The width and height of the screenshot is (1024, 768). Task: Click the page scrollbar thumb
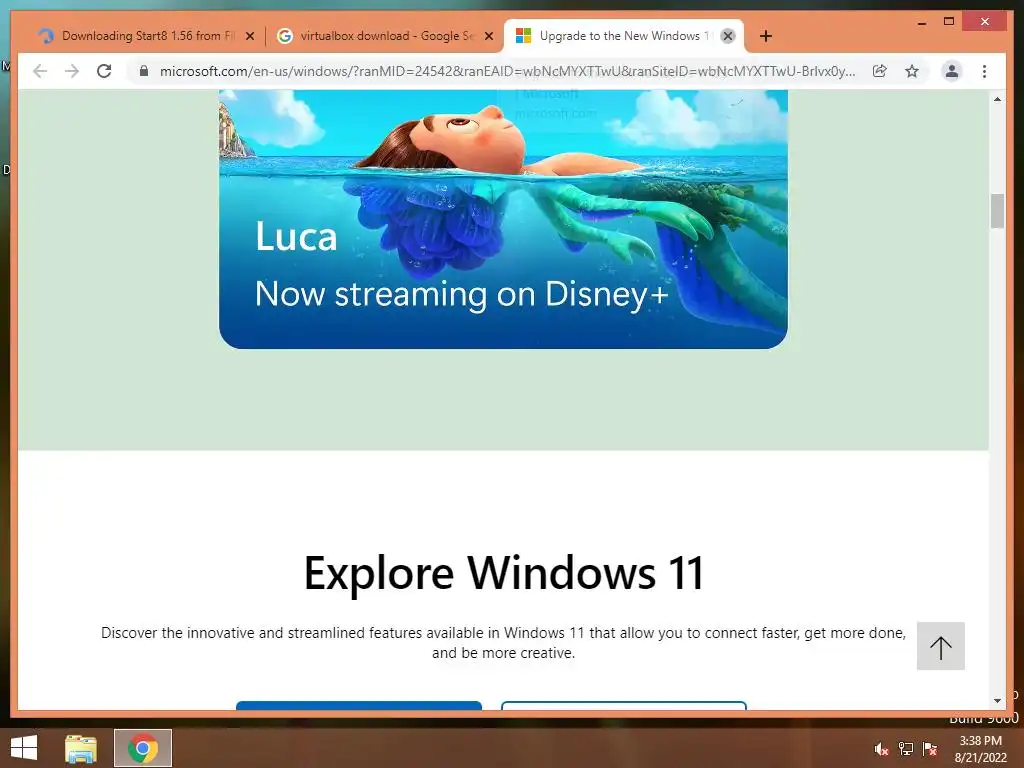tap(997, 211)
